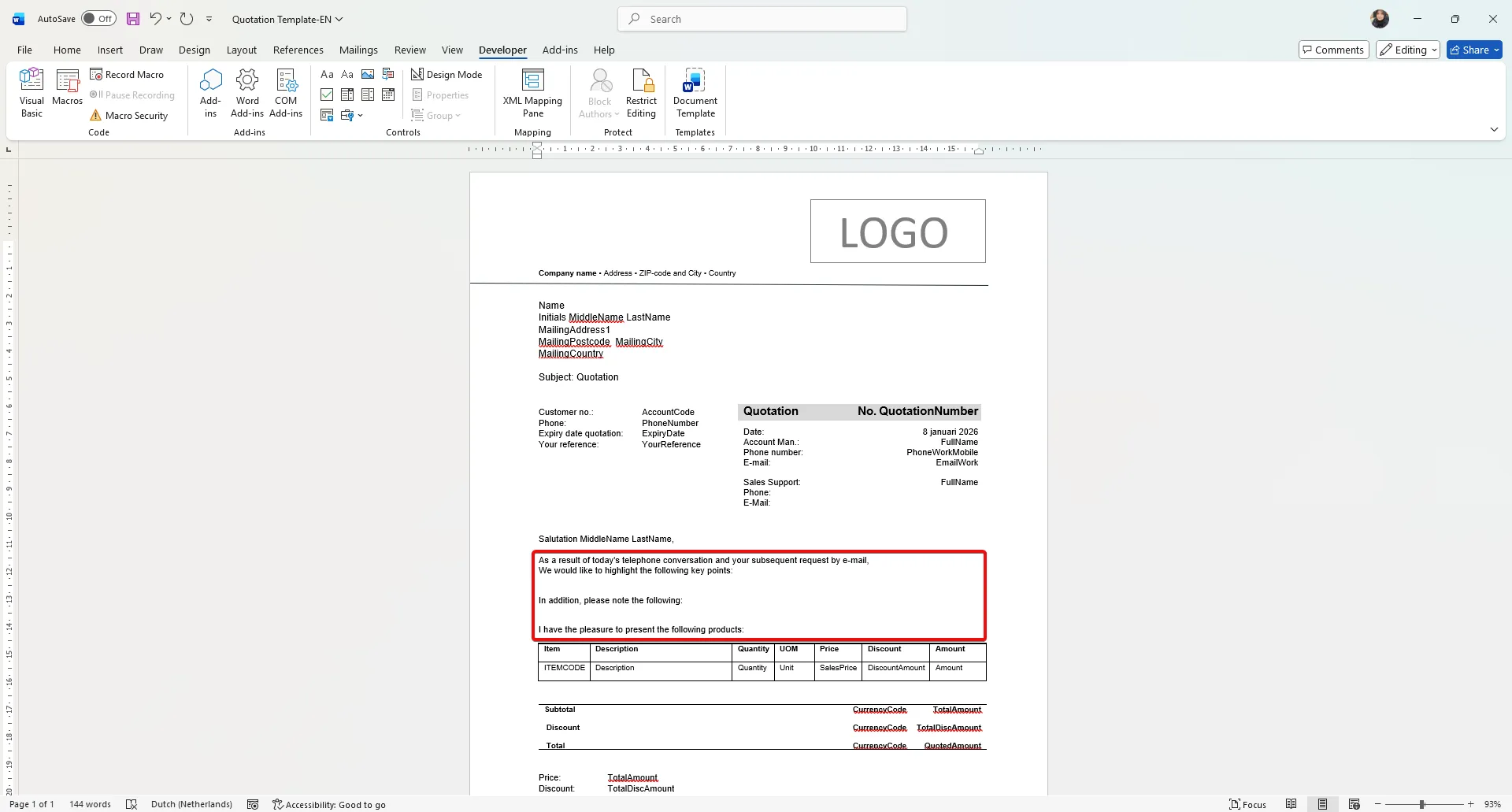This screenshot has width=1512, height=812.
Task: Insert a Check Box Content Control
Action: 327,95
